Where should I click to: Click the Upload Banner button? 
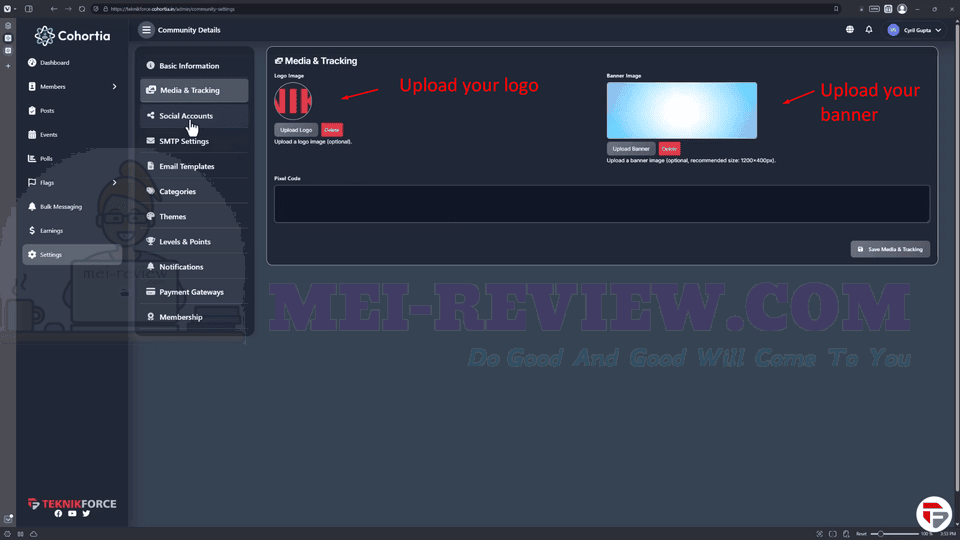[631, 149]
